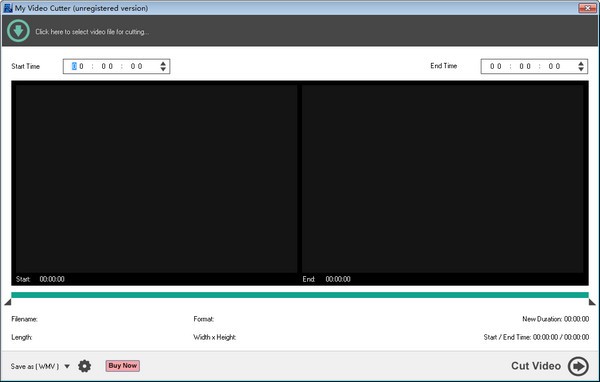Click the Filename: label
Viewport: 600px width, 382px height.
coord(24,319)
